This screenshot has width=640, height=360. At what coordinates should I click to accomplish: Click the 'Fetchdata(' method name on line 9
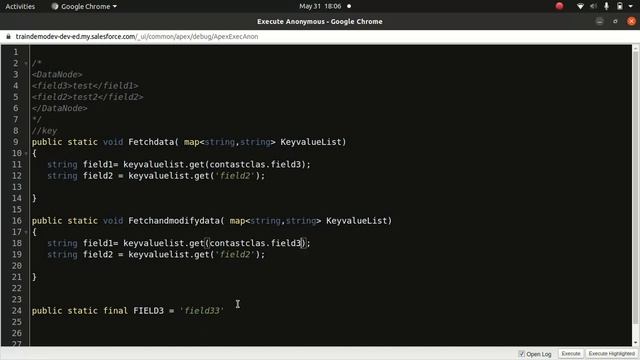[153, 142]
